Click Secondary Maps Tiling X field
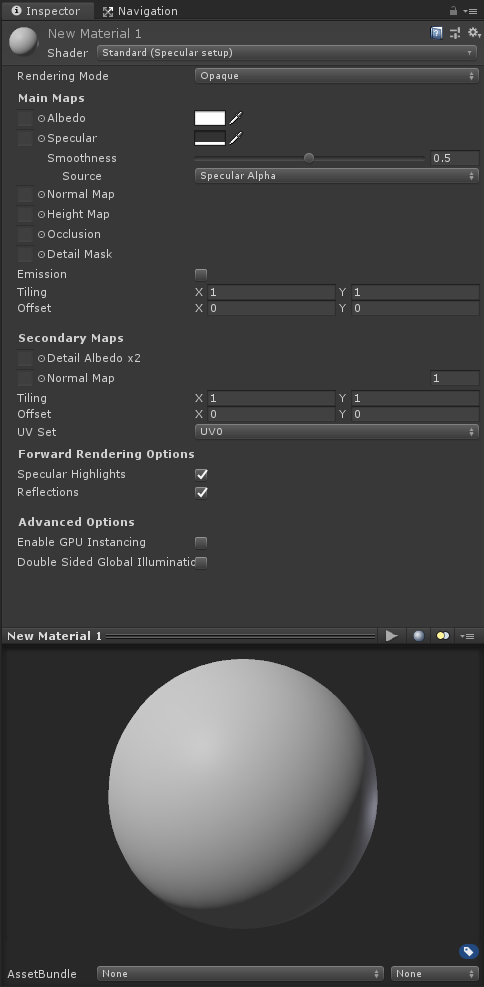The height and width of the screenshot is (987, 484). pyautogui.click(x=271, y=398)
